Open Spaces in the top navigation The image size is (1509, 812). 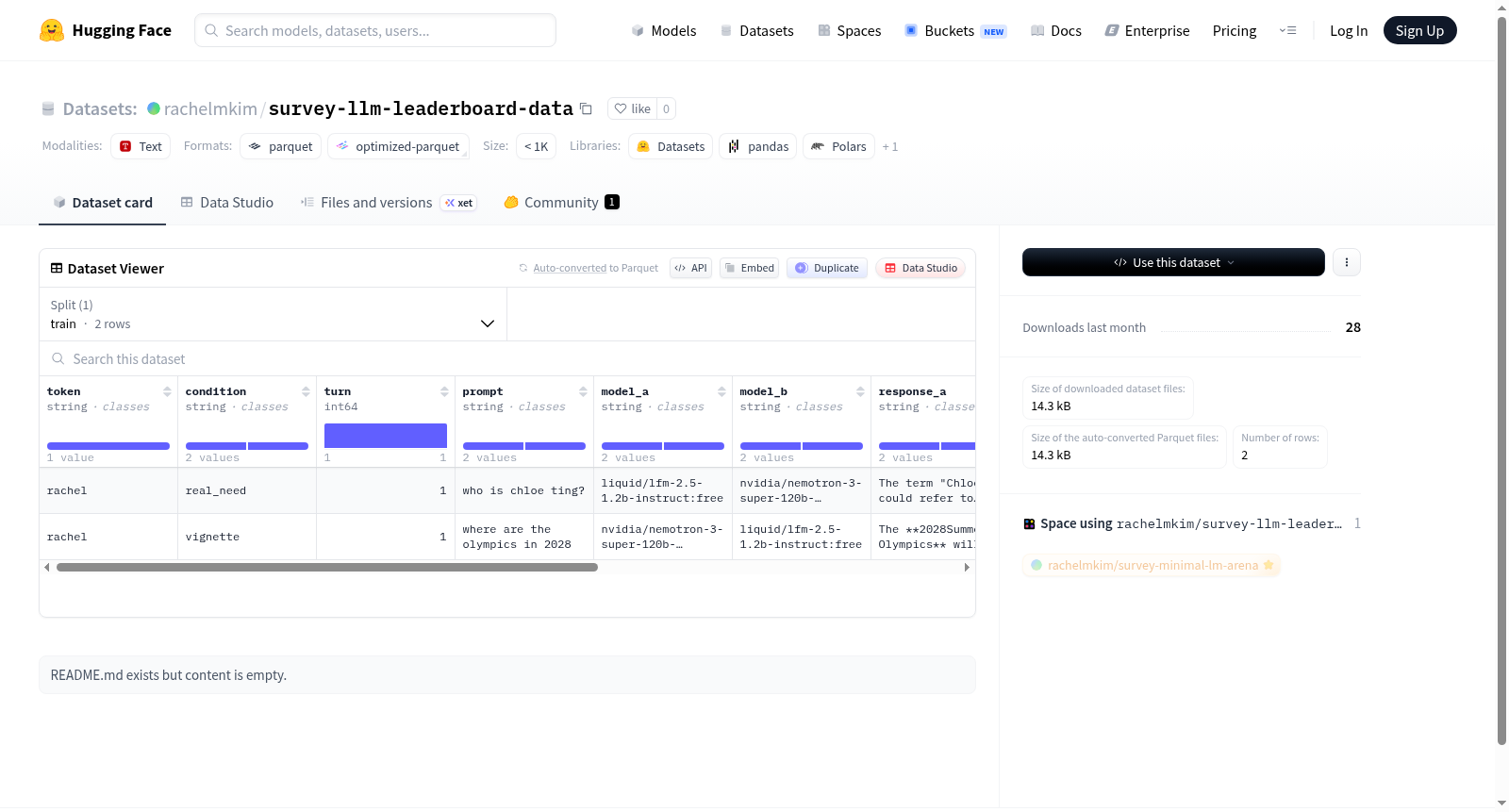point(850,30)
